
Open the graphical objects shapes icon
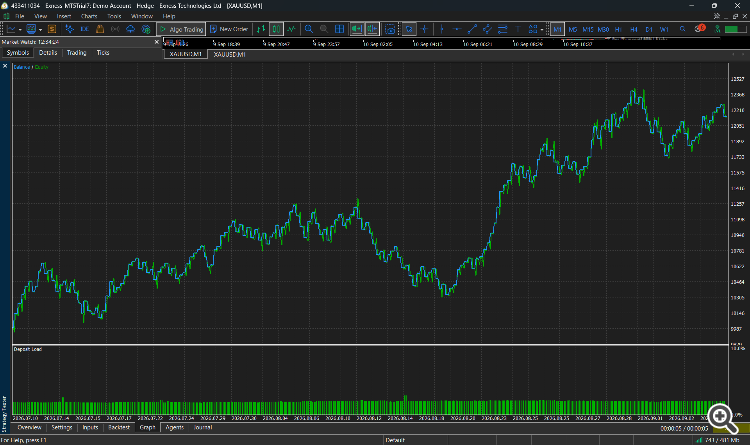[533, 29]
